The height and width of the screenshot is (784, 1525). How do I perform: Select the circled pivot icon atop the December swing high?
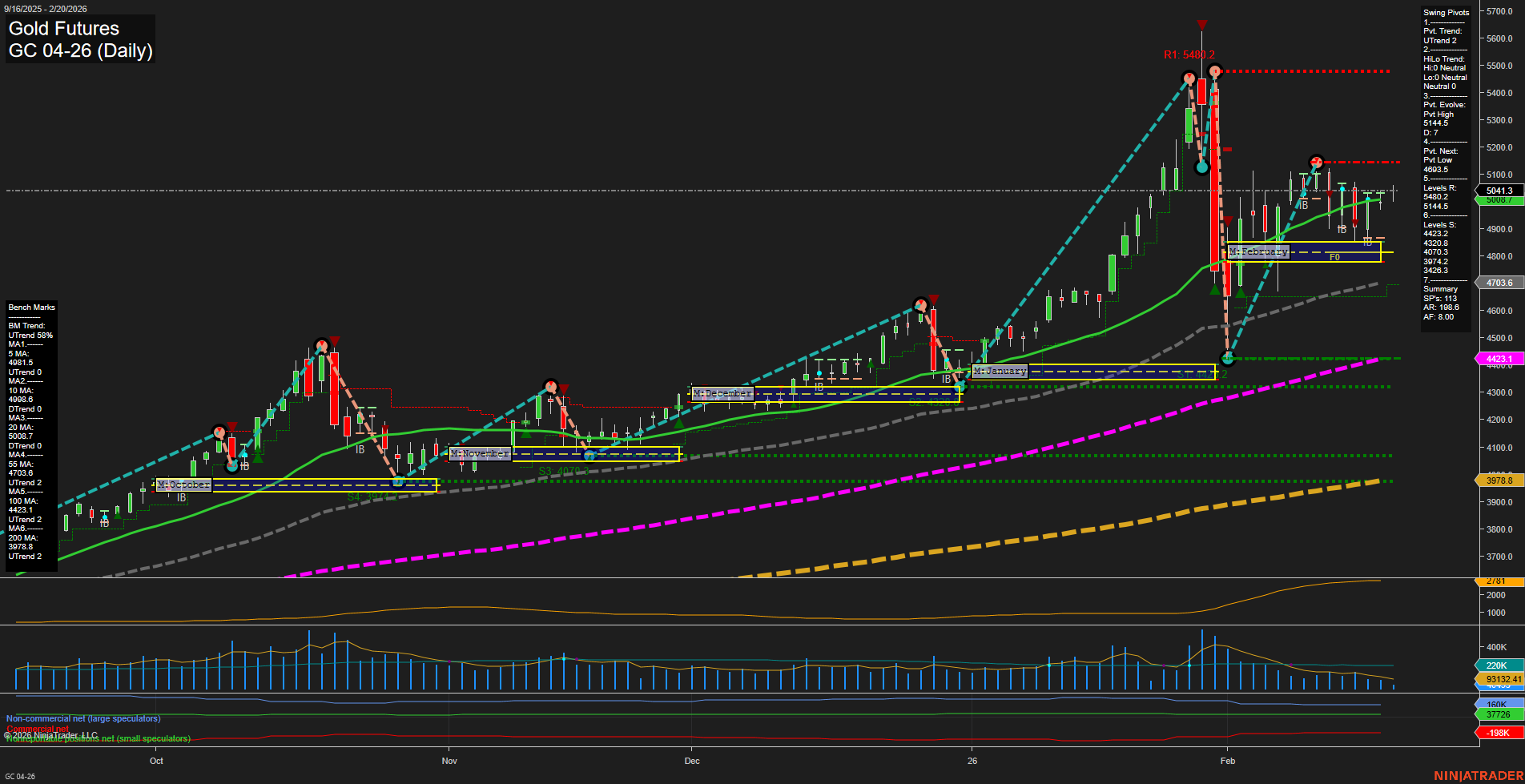(x=919, y=305)
